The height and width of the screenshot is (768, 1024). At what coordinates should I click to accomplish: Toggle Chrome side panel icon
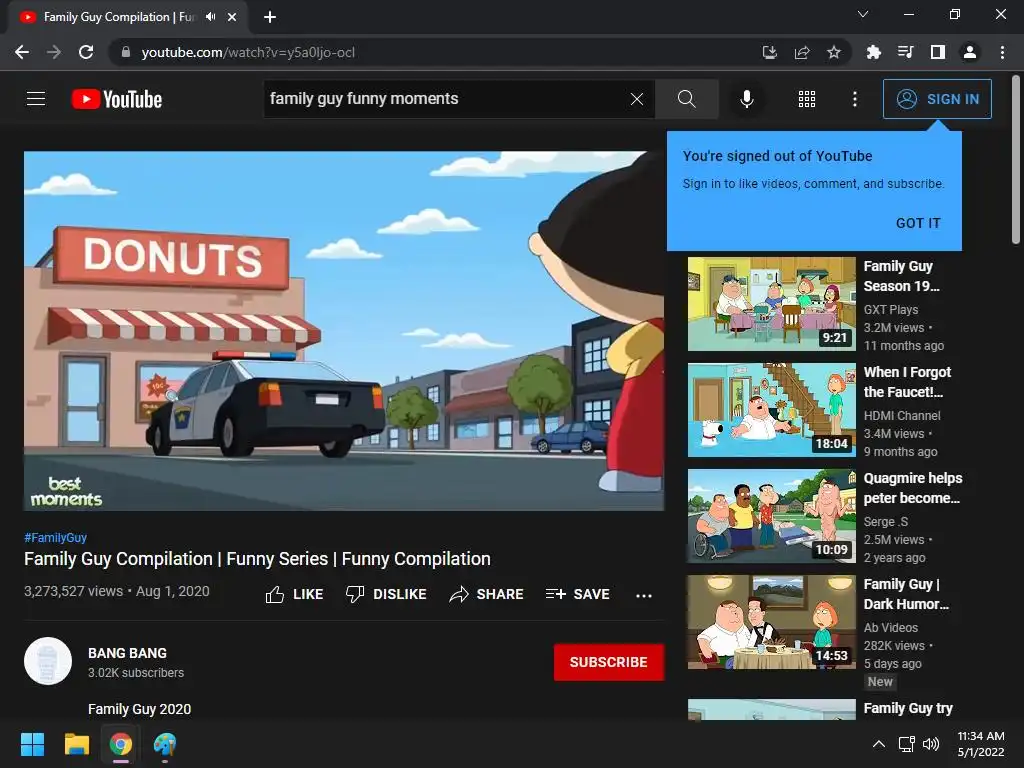(938, 52)
